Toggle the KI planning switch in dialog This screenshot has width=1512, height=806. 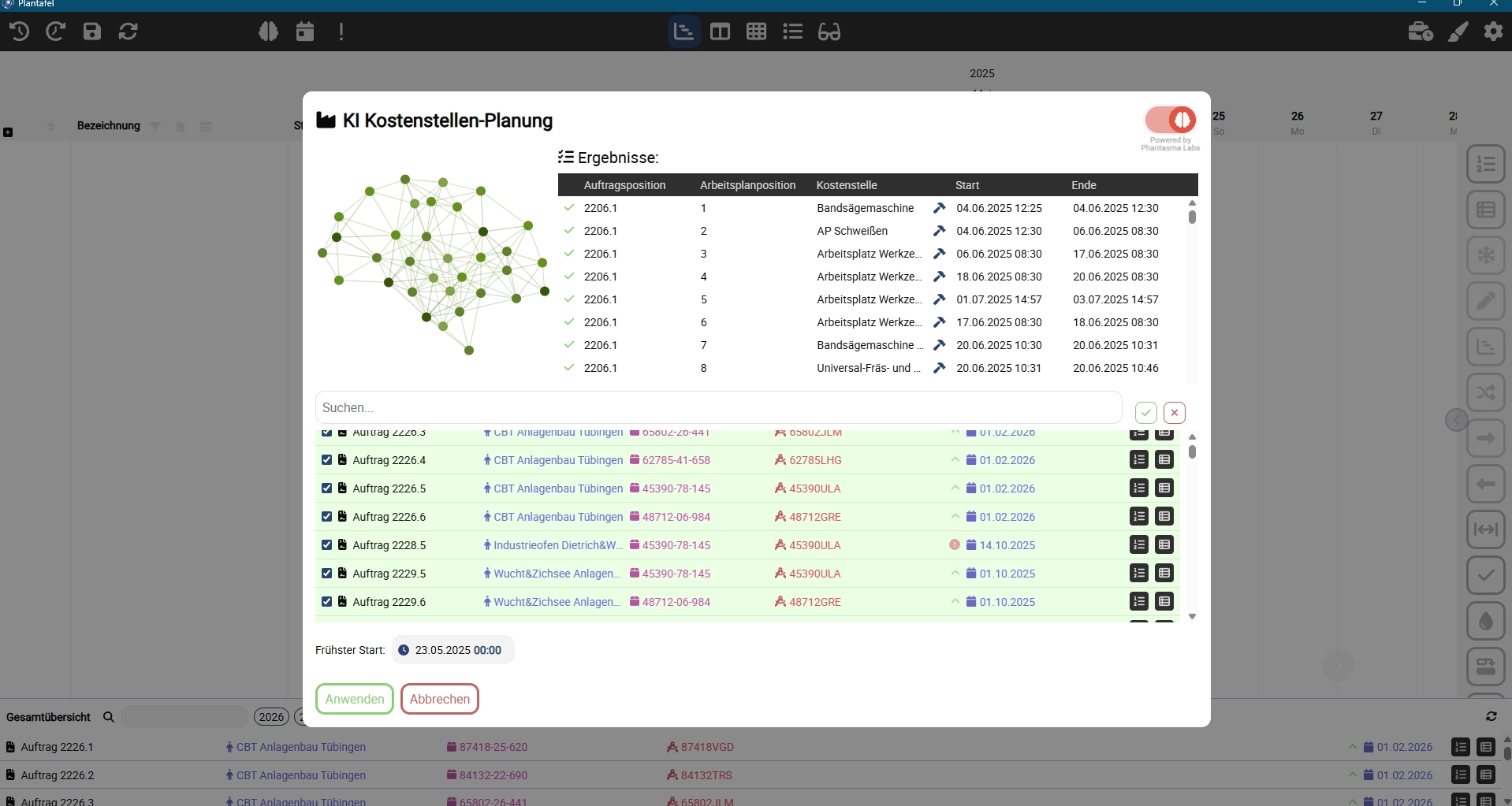[1171, 120]
